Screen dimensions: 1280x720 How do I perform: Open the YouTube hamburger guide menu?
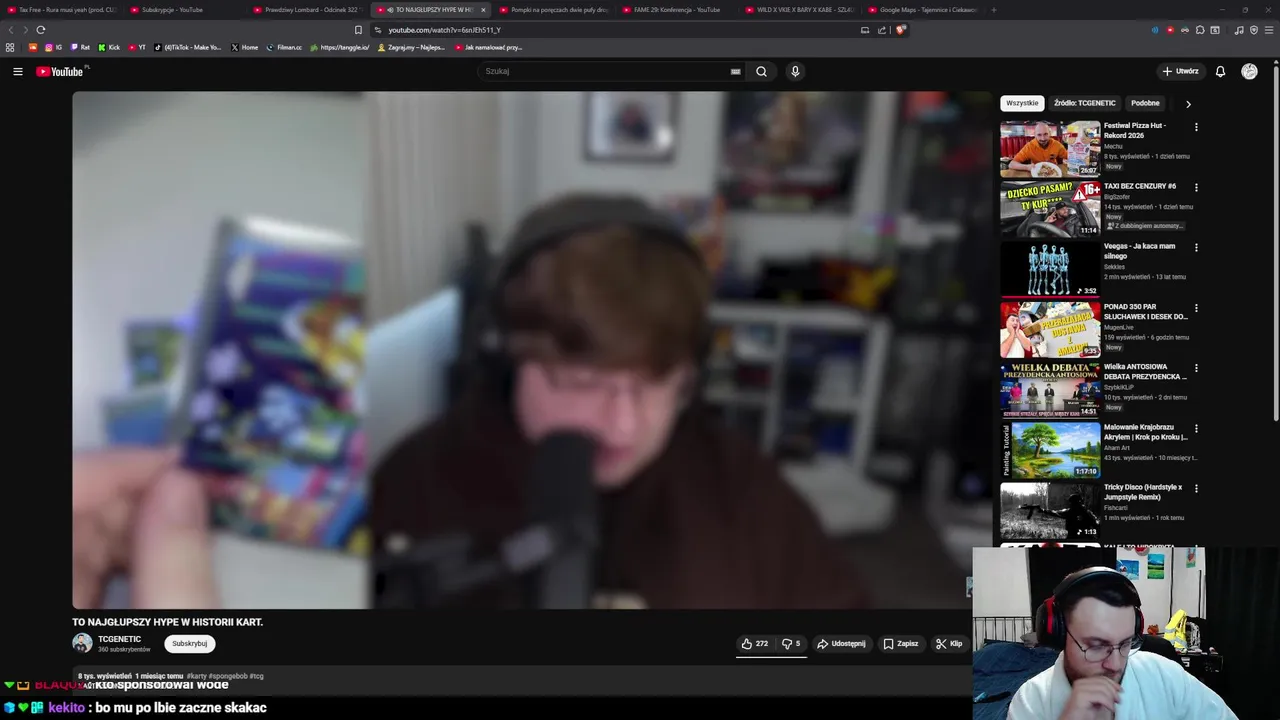(x=18, y=71)
